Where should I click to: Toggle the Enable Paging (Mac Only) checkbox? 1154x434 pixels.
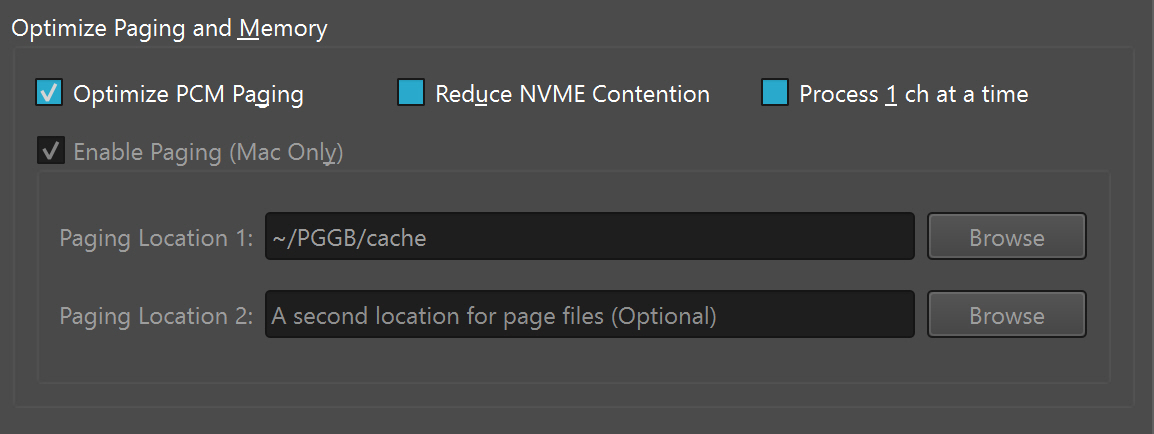point(52,152)
